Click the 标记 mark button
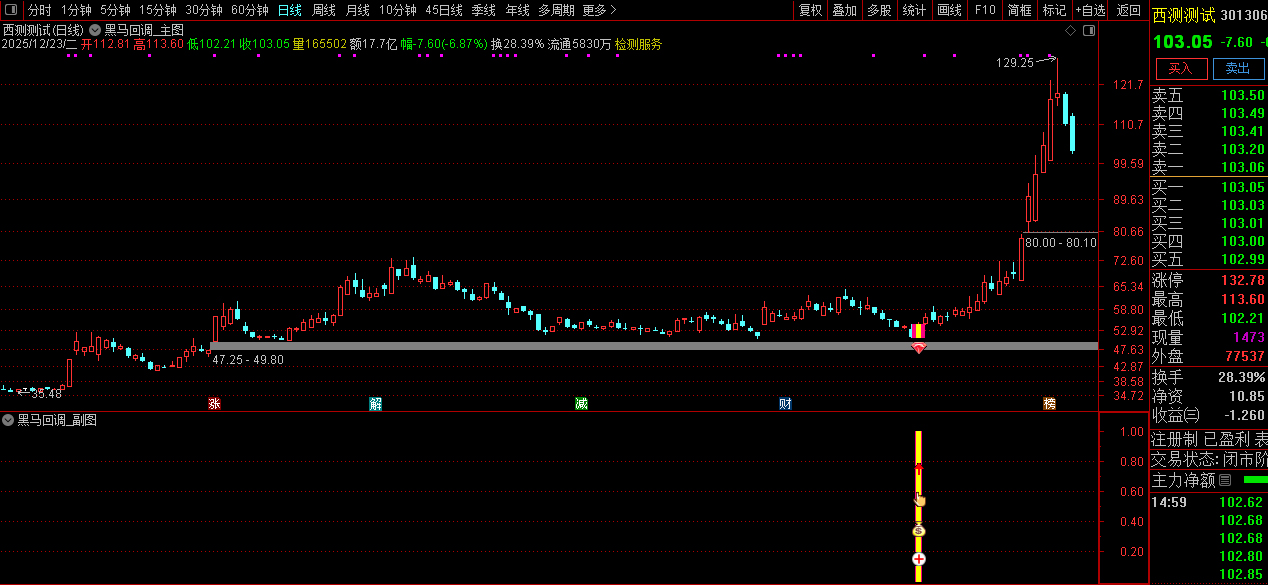This screenshot has height=585, width=1268. [x=1054, y=10]
